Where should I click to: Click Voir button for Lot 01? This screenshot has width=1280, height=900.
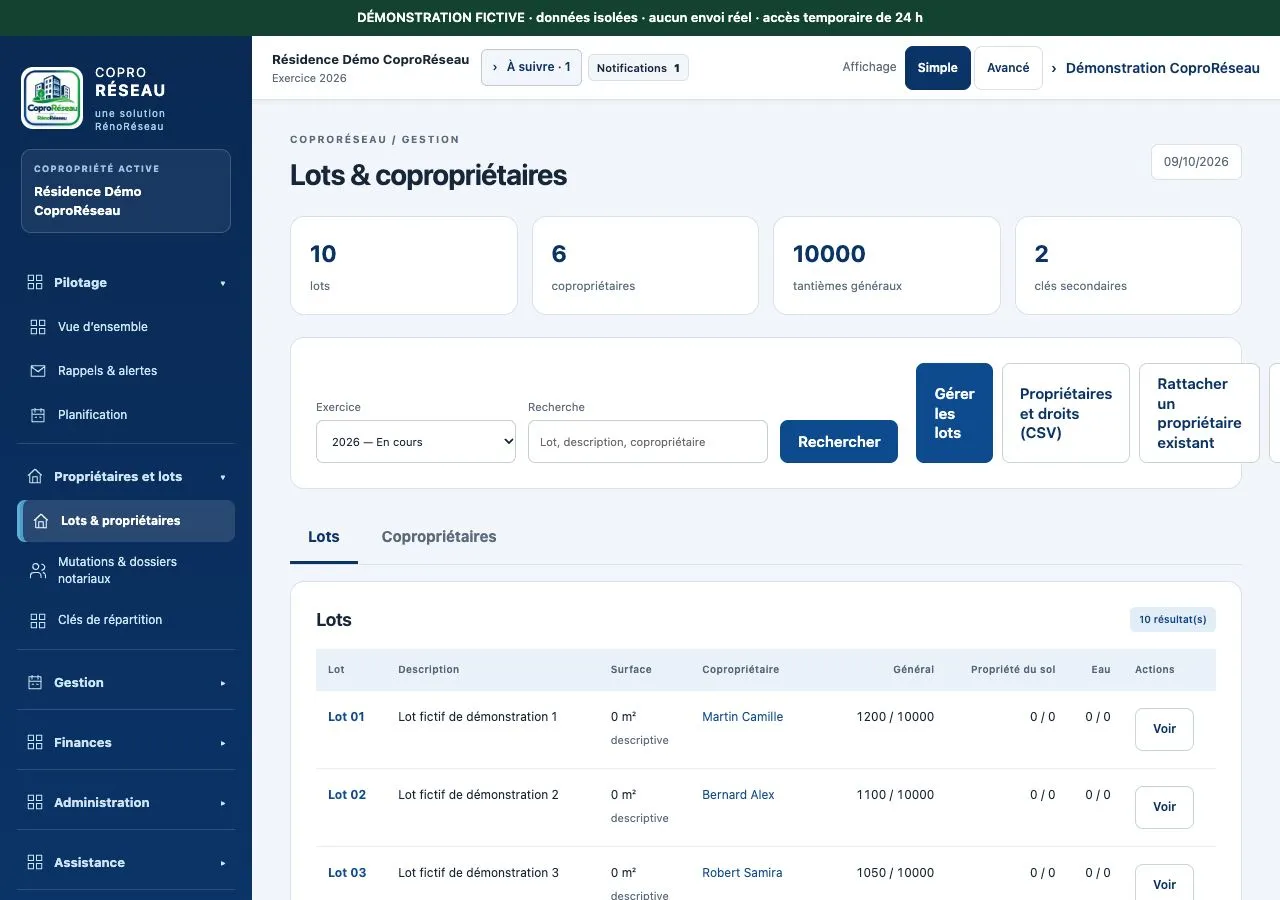(x=1164, y=729)
